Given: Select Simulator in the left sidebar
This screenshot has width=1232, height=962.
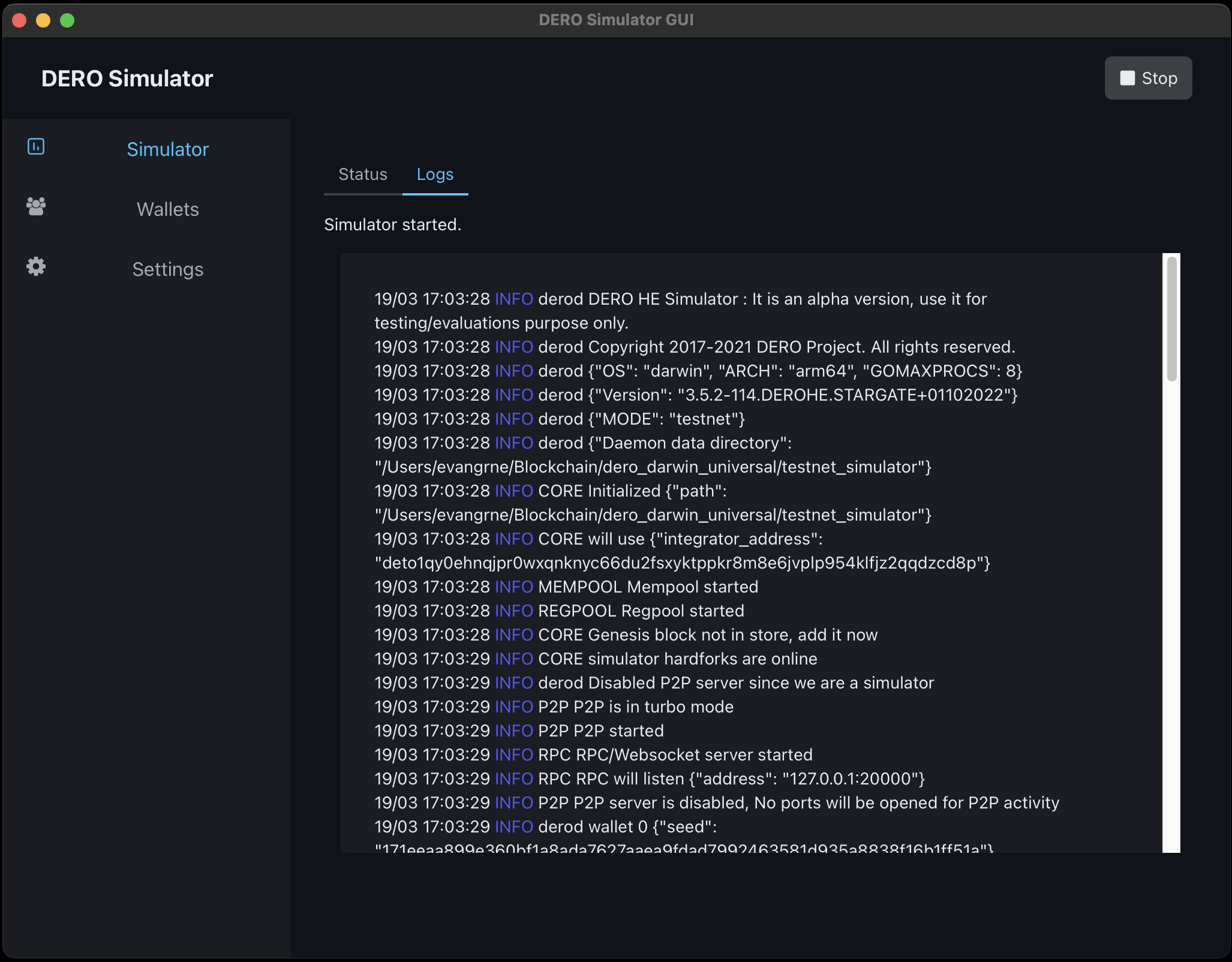Looking at the screenshot, I should click(x=168, y=149).
